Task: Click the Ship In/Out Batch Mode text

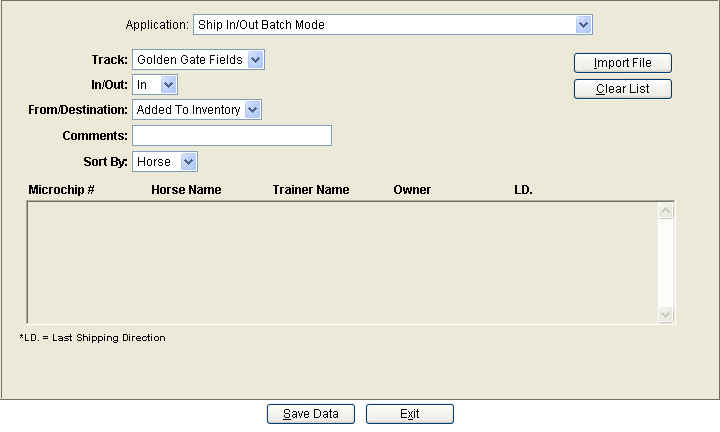Action: point(261,25)
